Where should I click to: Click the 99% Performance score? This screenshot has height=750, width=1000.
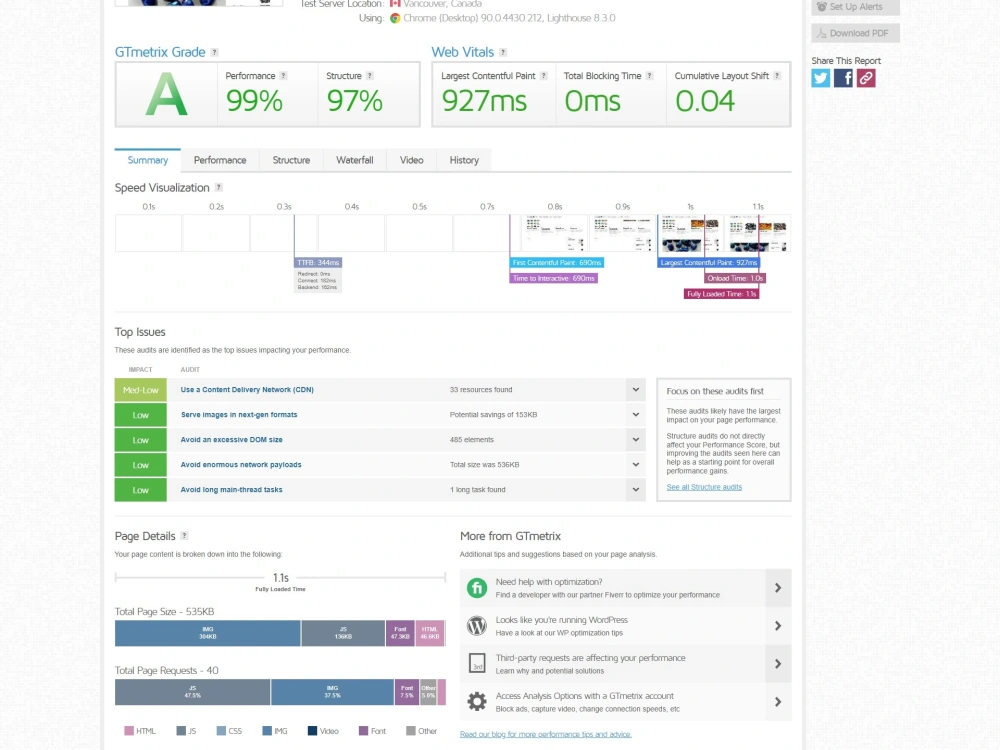(x=254, y=101)
